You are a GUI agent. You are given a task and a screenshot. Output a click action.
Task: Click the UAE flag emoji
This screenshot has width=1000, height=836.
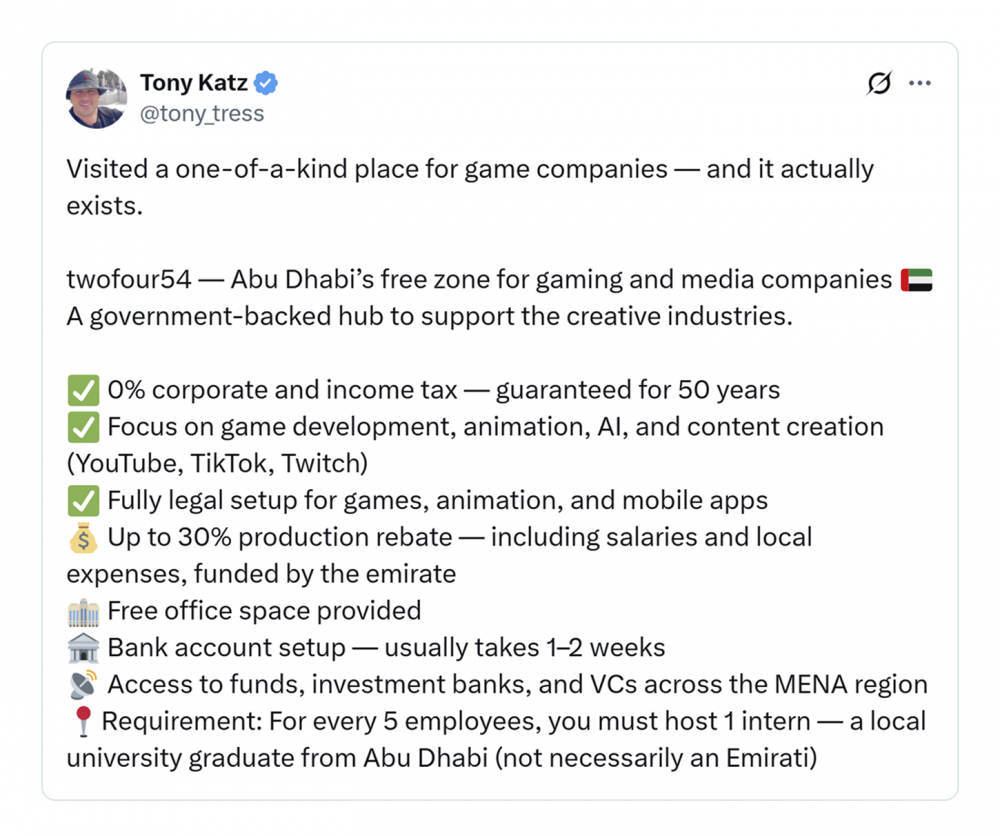(x=916, y=280)
